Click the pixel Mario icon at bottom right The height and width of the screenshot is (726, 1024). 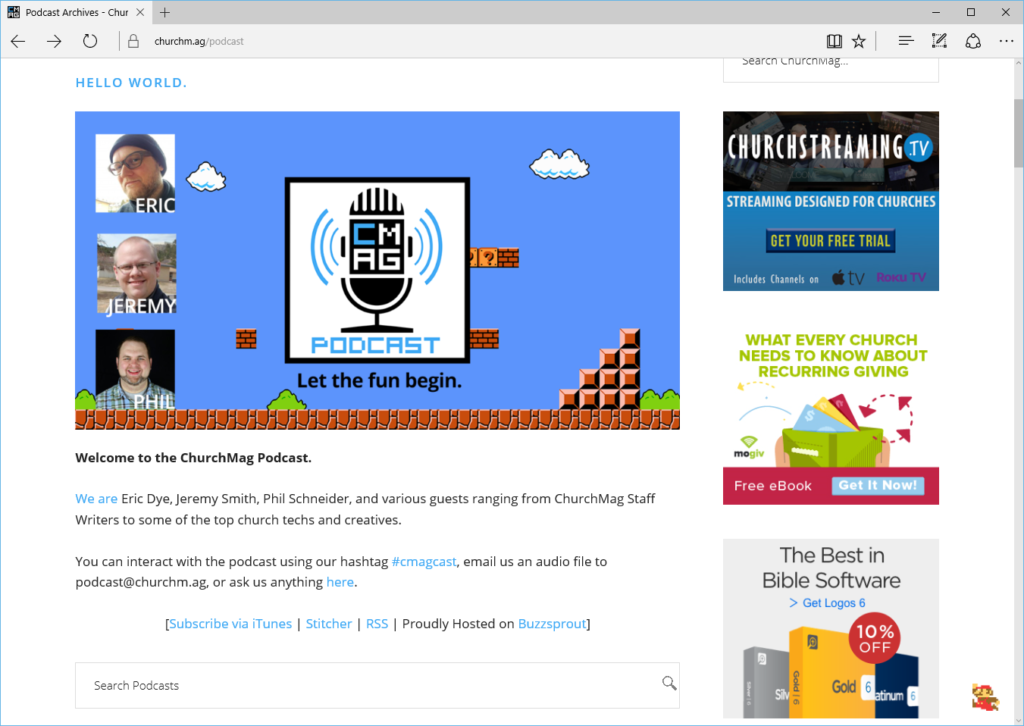(x=984, y=697)
